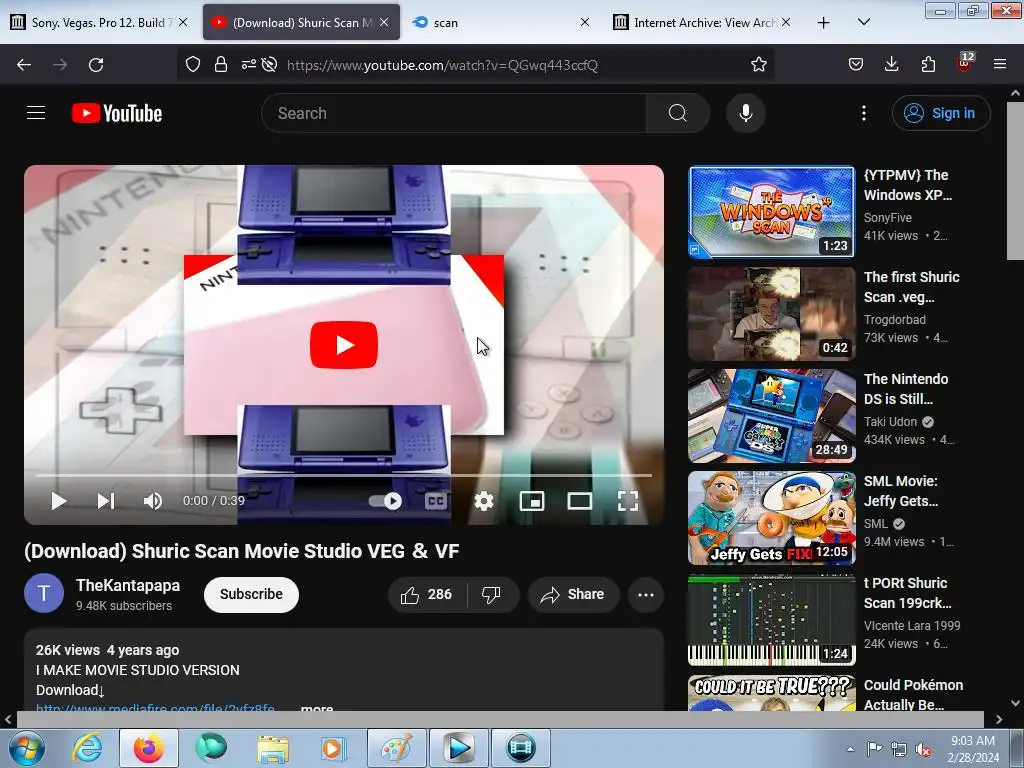
Task: Enter full screen mode
Action: [x=628, y=501]
